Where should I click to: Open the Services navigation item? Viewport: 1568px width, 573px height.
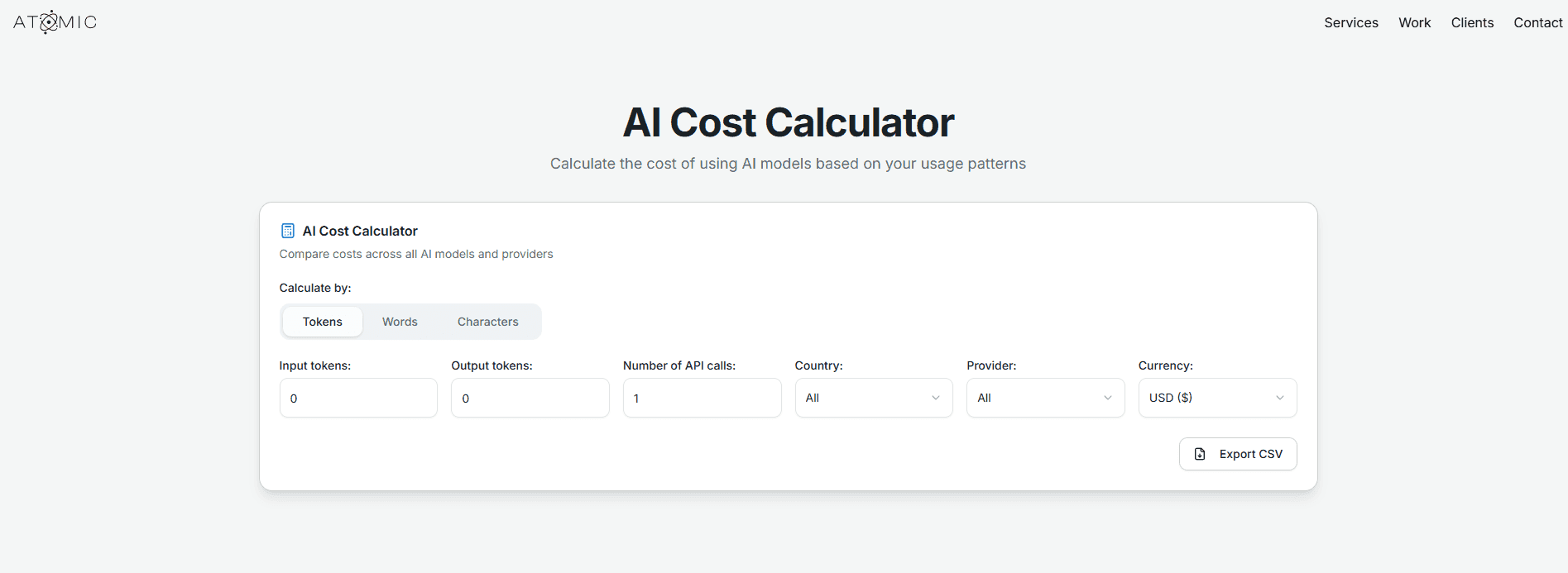click(x=1350, y=23)
